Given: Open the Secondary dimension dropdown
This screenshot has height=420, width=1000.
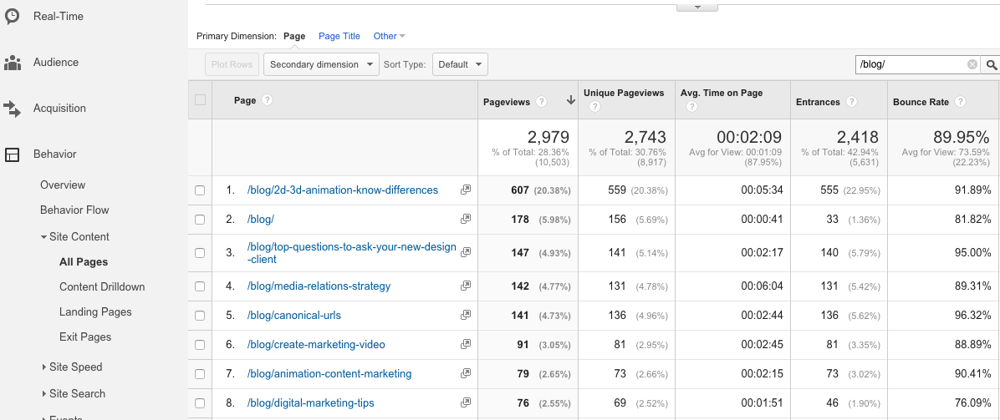Looking at the screenshot, I should pyautogui.click(x=321, y=64).
